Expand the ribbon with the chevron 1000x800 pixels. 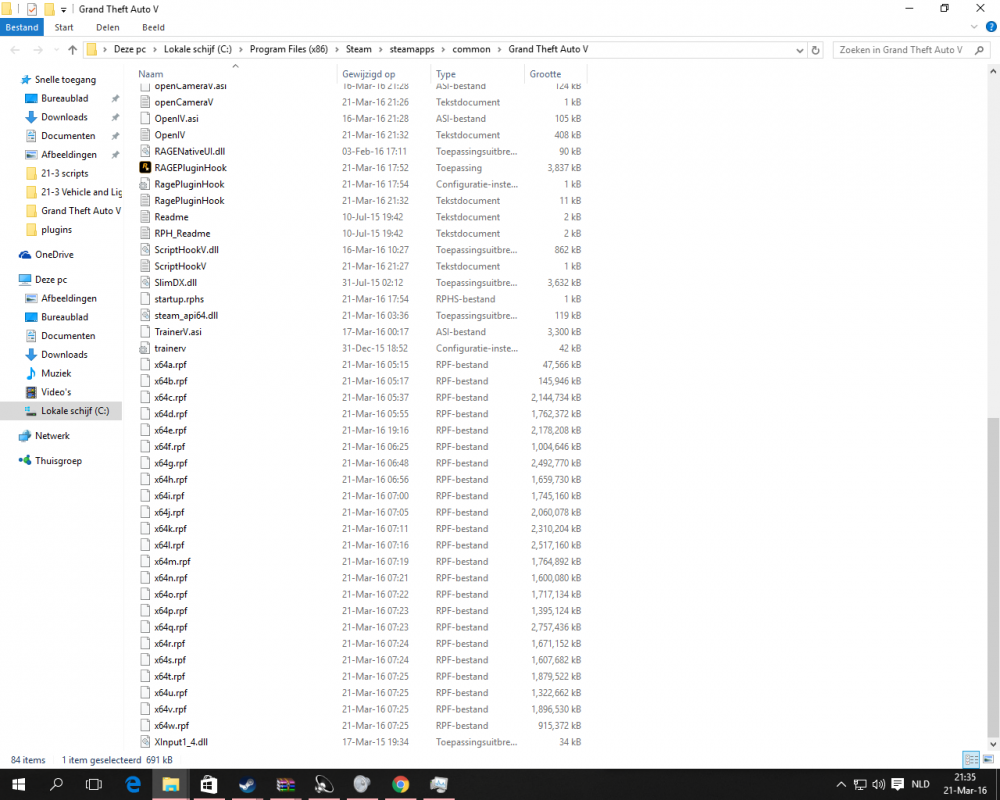point(974,27)
